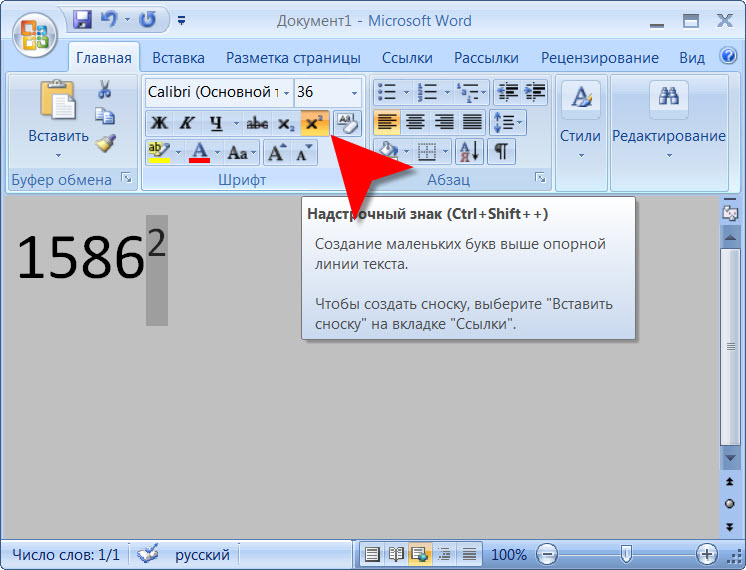Click the Число слов word count indicator

click(x=66, y=554)
